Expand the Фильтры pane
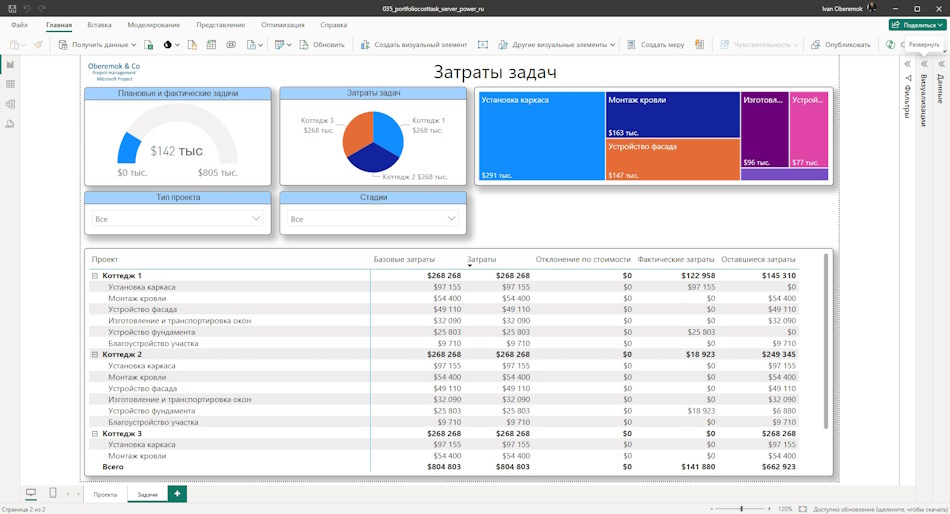 coord(908,64)
